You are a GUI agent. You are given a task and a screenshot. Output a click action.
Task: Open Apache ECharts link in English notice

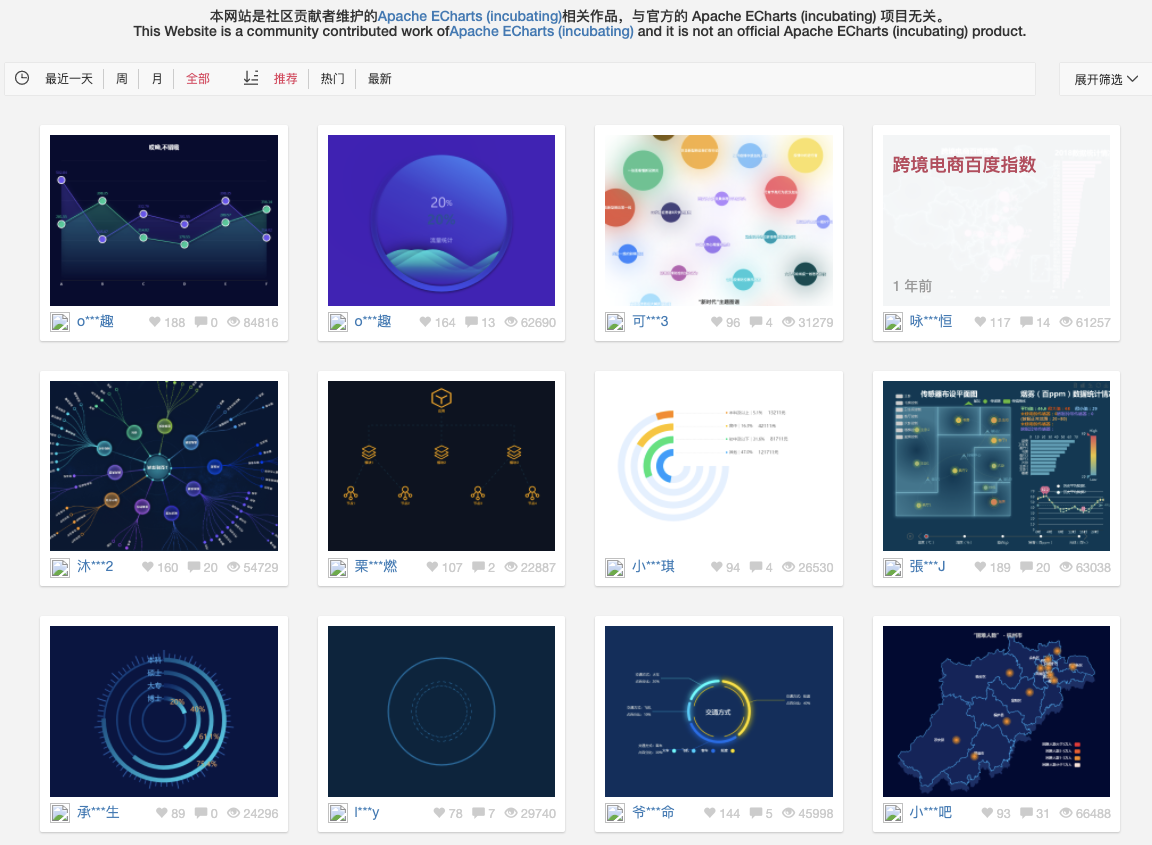coord(541,32)
